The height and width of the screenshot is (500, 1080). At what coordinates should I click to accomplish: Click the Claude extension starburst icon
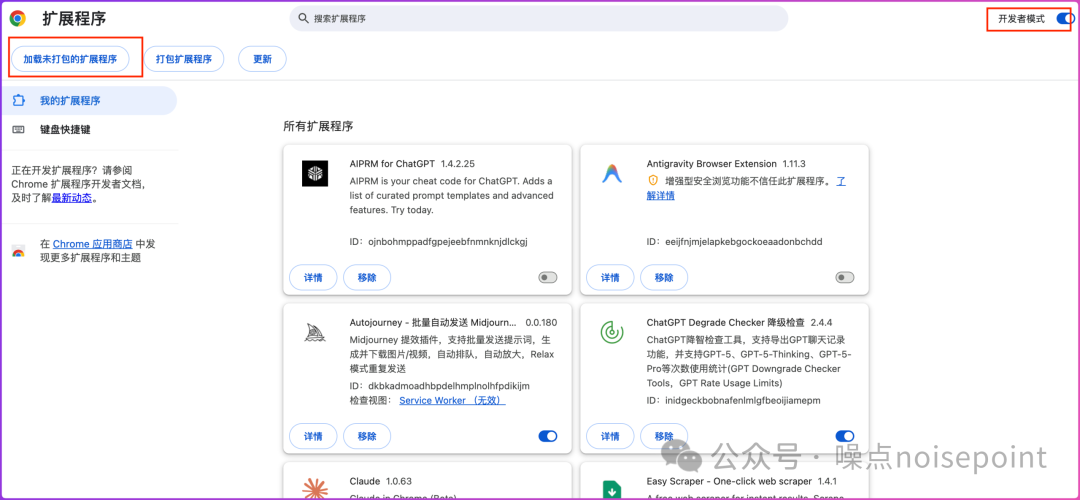[x=315, y=488]
